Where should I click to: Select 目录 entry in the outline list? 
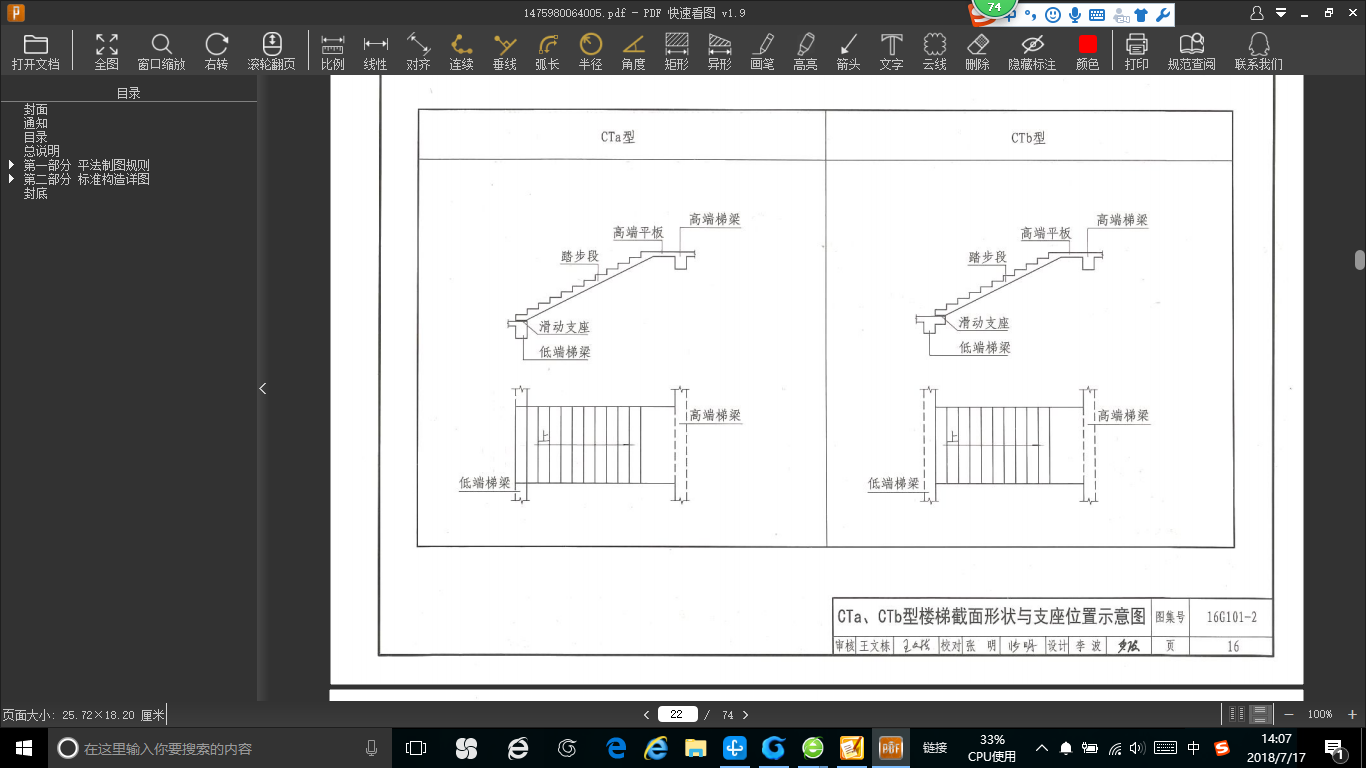coord(36,137)
